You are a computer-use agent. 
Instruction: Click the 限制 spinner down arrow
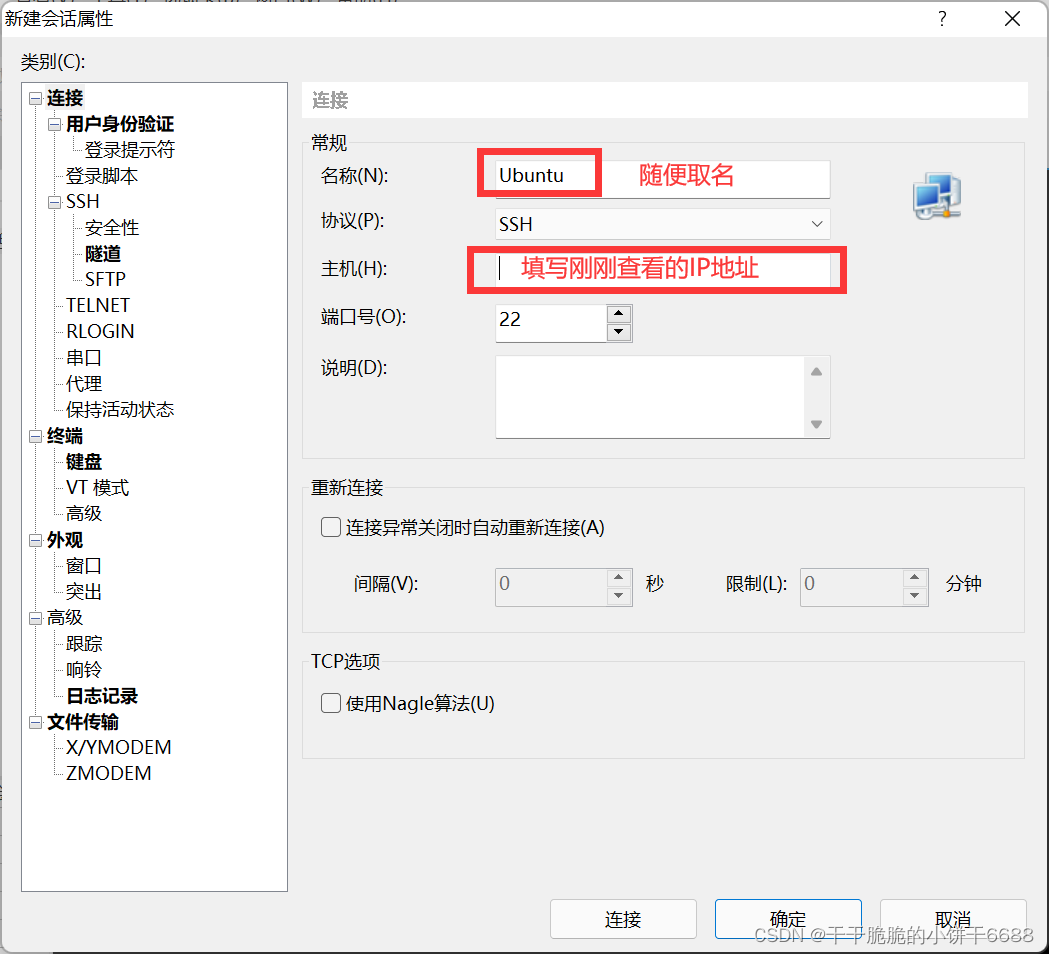coord(915,595)
